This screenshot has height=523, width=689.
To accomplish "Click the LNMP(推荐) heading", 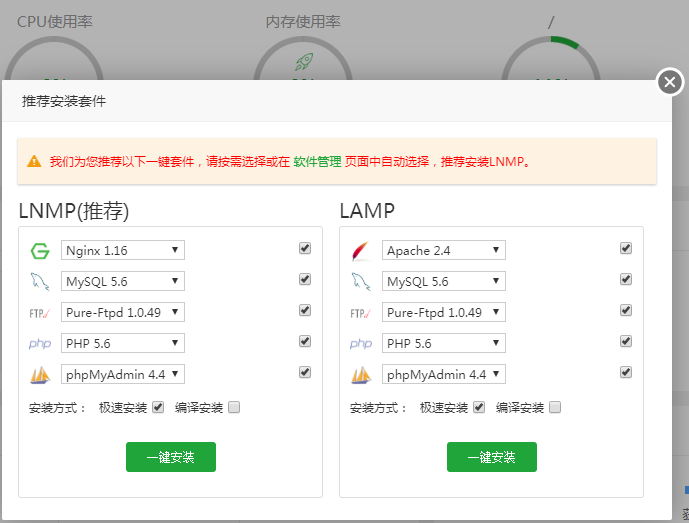I will coord(74,211).
